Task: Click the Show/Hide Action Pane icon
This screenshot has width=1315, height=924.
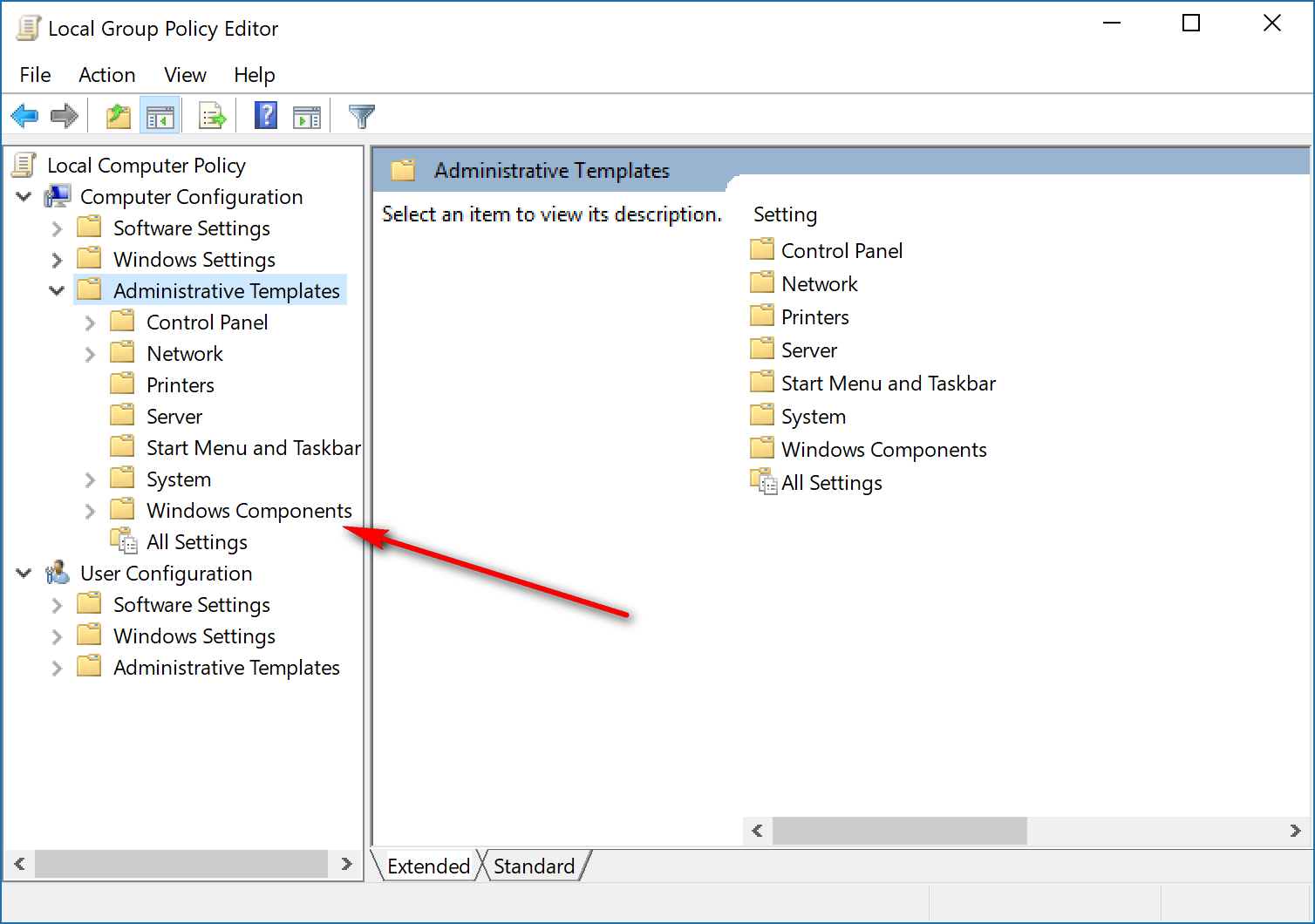Action: click(306, 115)
